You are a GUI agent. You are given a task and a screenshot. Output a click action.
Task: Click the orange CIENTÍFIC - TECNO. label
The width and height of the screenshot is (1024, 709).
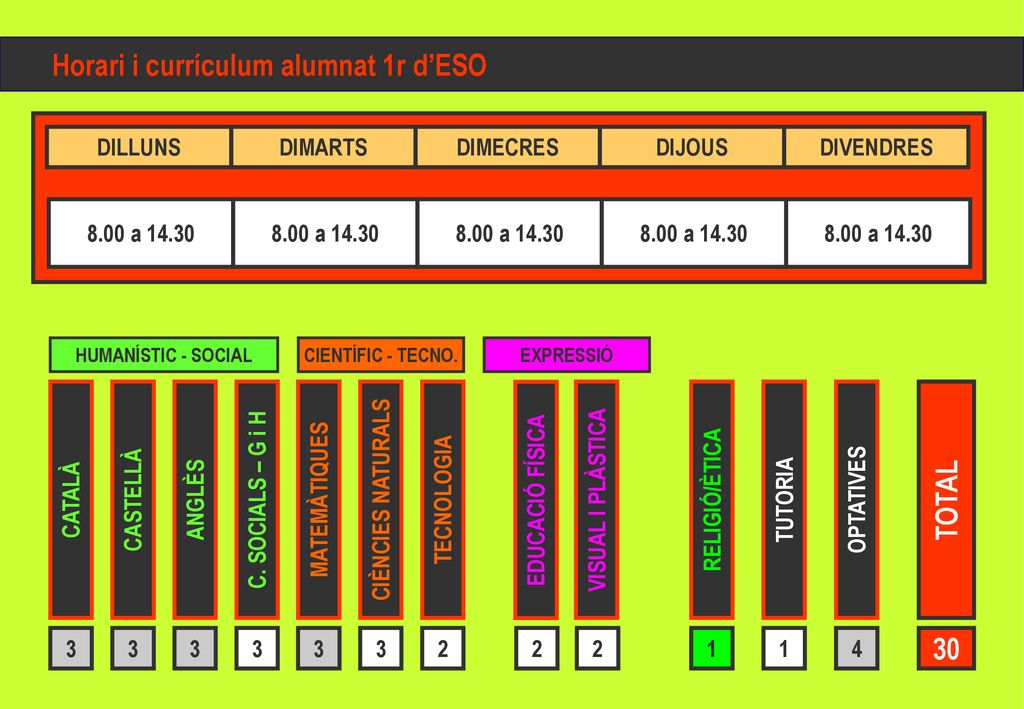coord(381,355)
